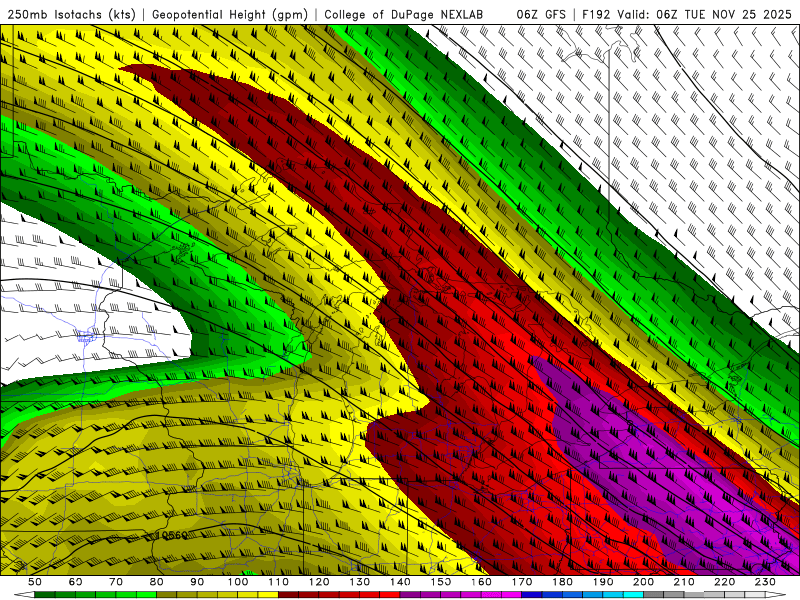Viewport: 800px width, 600px height.
Task: Click the 'College of DuPage NEXLAB' header text
Action: 404,14
